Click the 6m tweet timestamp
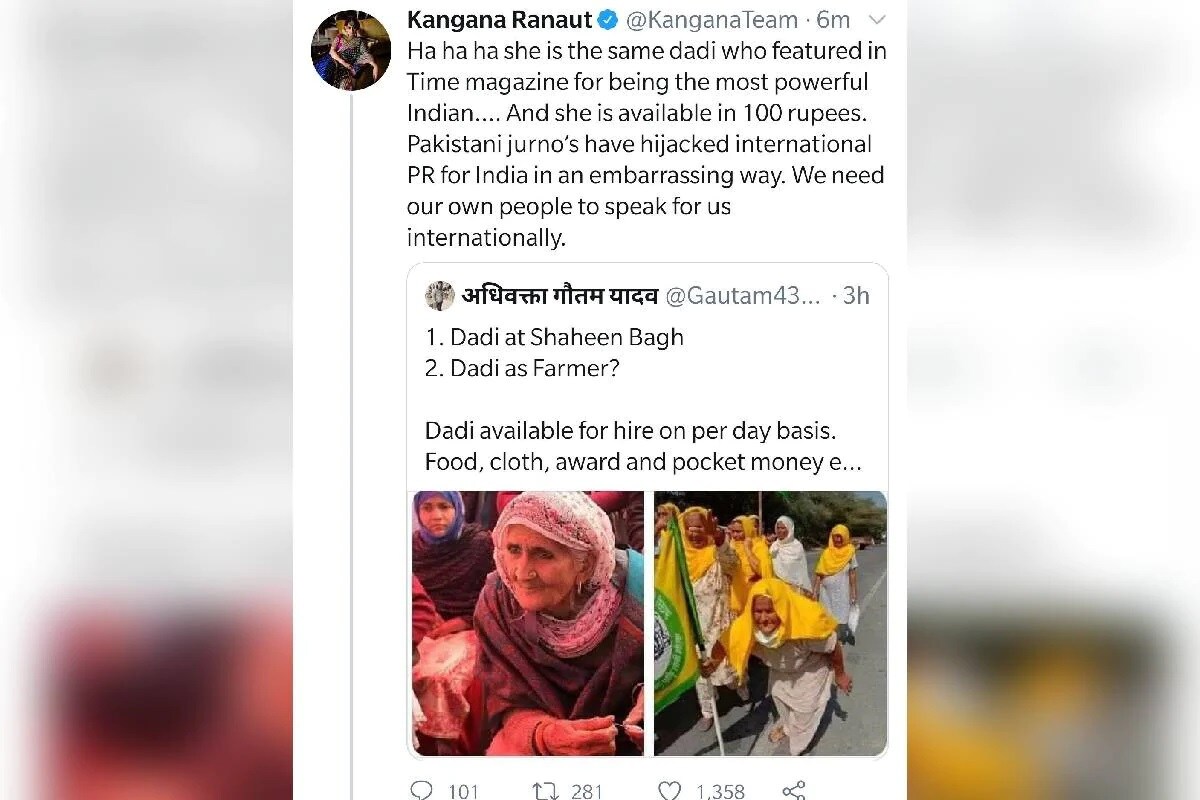Viewport: 1200px width, 800px height. point(832,19)
